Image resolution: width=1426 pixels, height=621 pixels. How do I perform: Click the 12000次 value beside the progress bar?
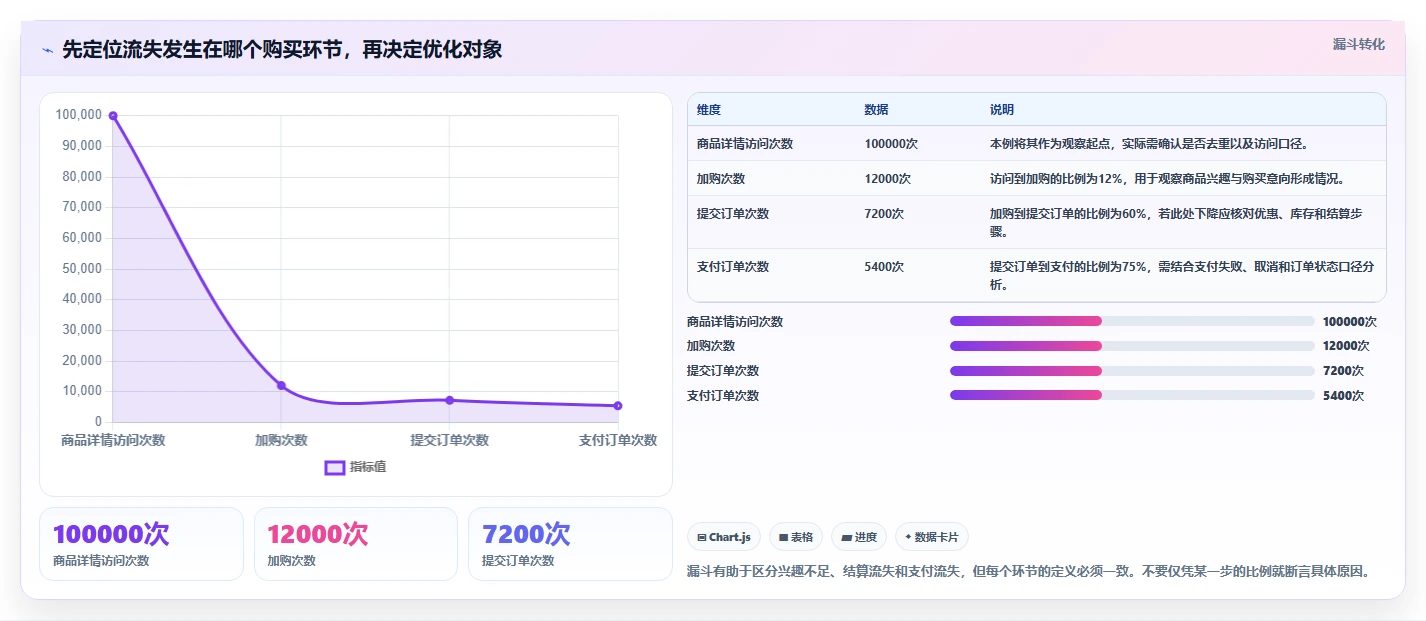tap(1346, 346)
